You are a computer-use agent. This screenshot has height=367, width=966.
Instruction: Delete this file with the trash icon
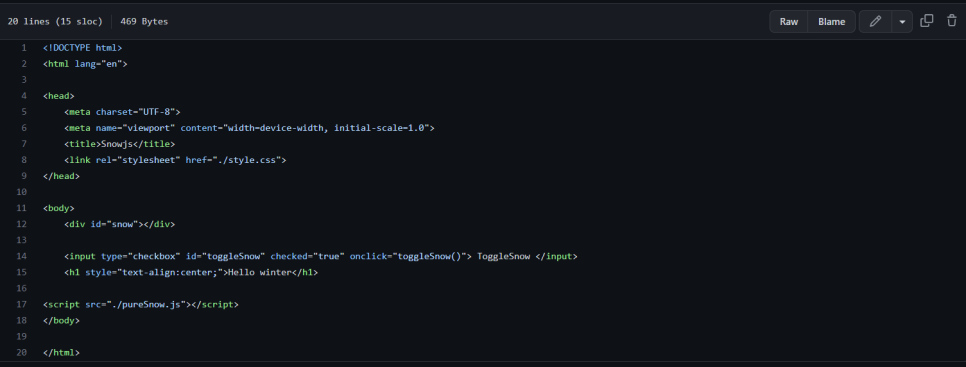point(952,21)
